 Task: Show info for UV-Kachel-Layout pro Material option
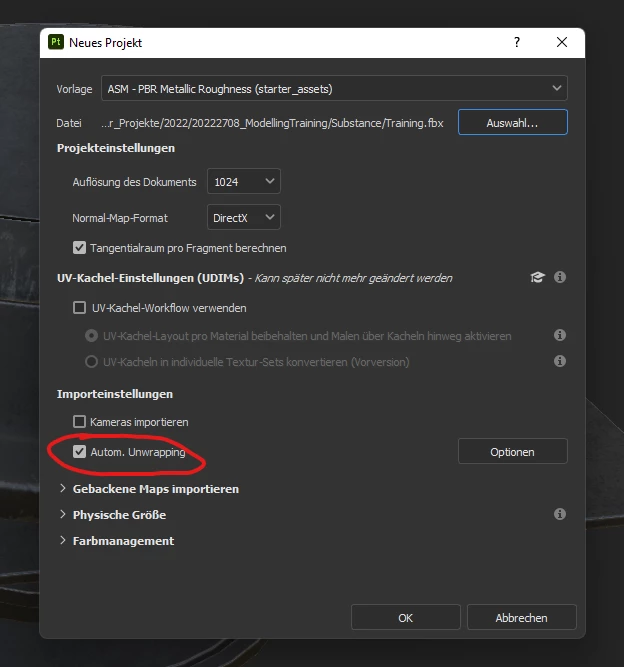pos(560,335)
